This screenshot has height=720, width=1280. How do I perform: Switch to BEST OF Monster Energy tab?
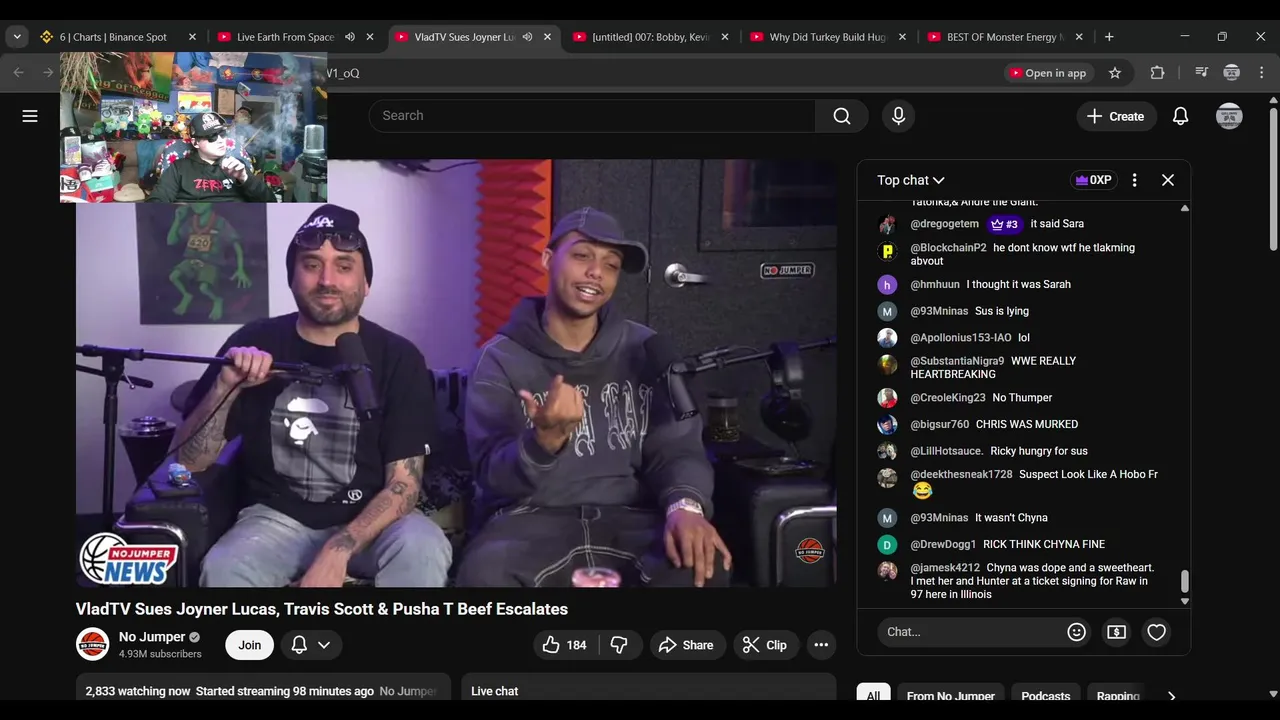(994, 37)
